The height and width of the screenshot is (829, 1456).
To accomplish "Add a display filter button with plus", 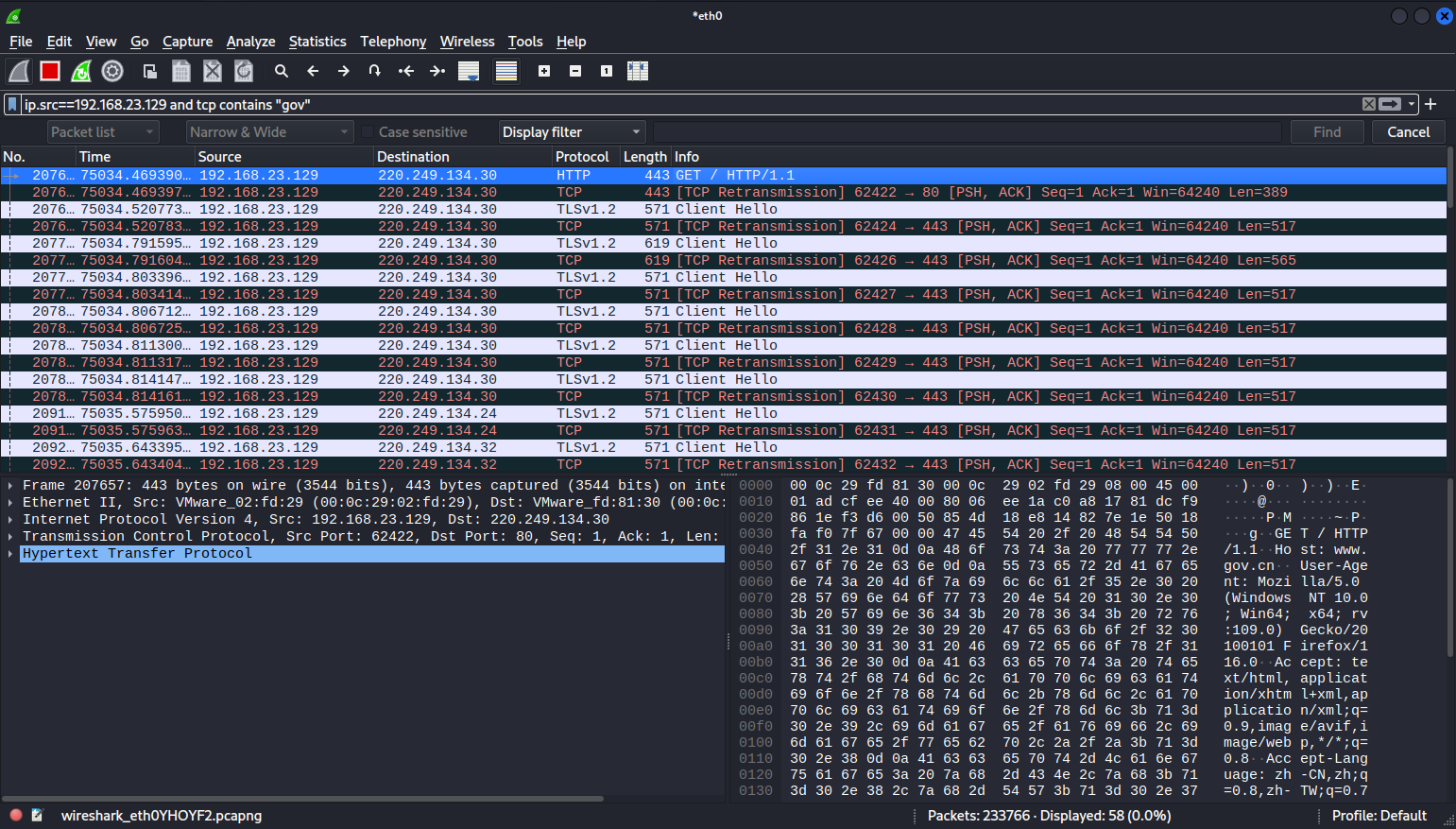I will (x=1430, y=104).
